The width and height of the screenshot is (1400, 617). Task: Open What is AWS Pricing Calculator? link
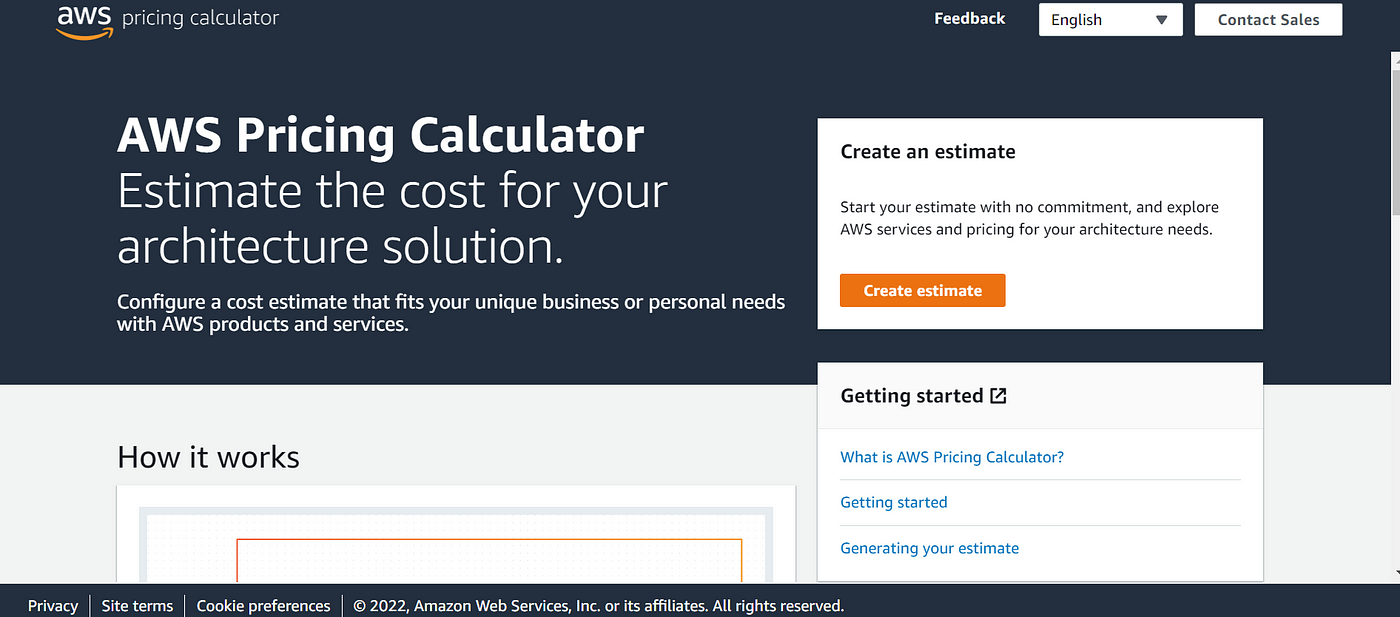point(952,457)
